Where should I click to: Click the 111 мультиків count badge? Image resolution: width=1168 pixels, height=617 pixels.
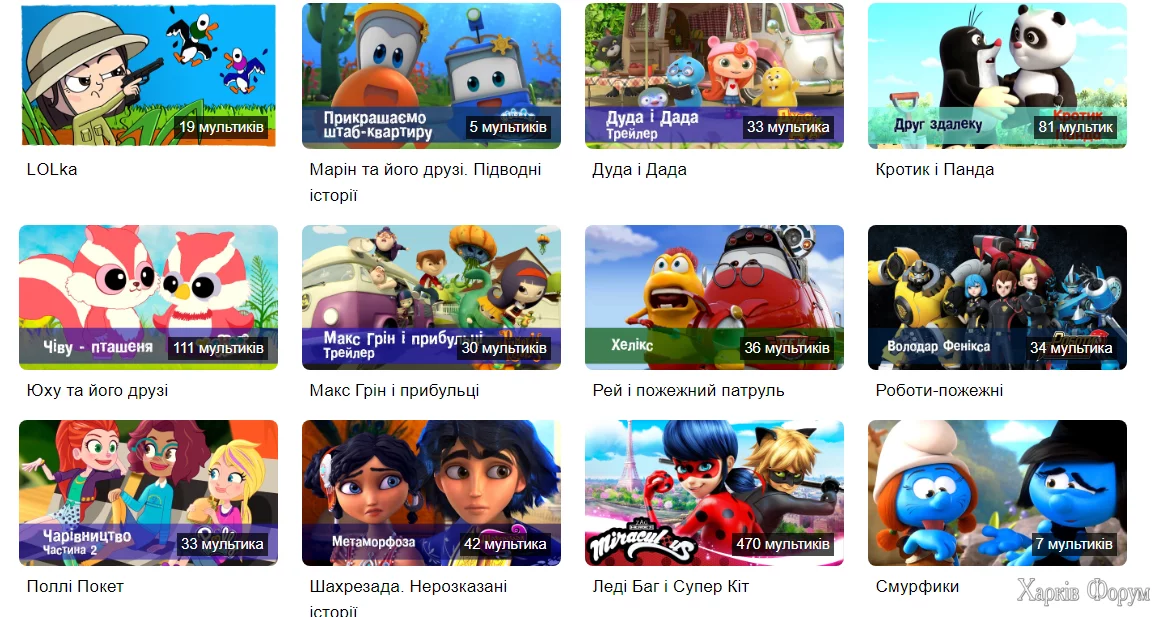[218, 348]
